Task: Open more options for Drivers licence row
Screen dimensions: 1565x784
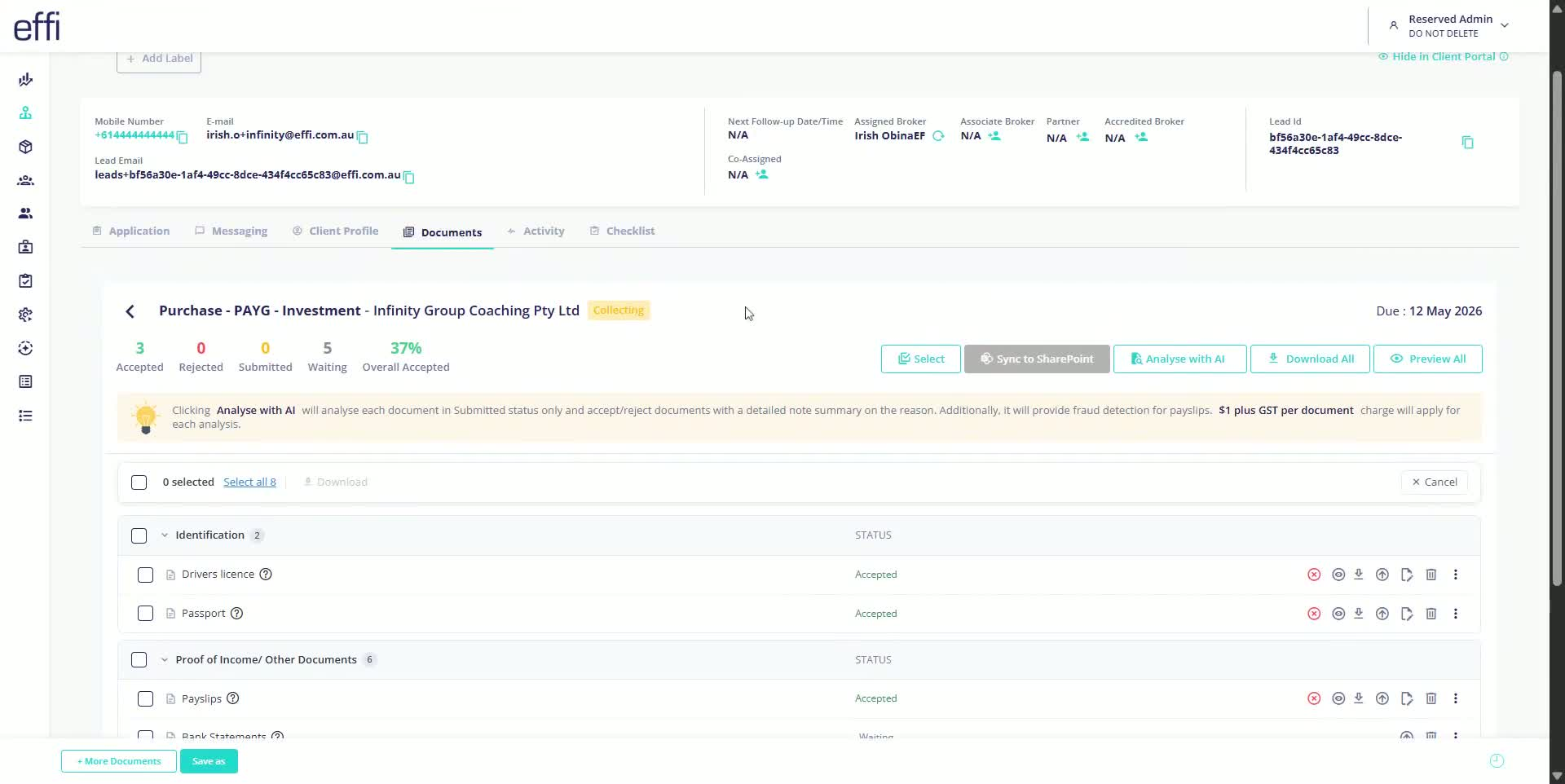Action: coord(1456,575)
